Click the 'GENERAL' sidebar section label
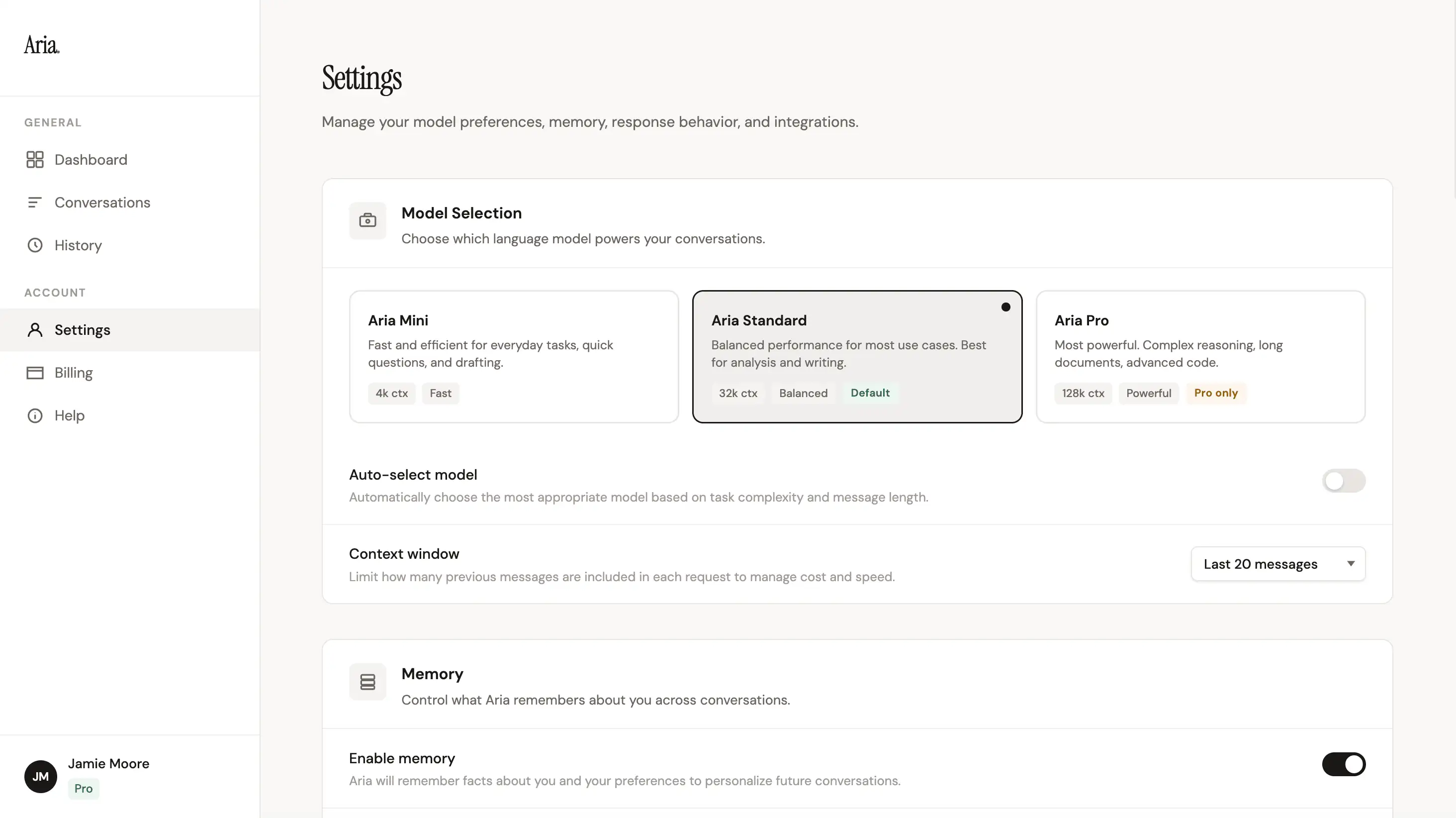This screenshot has height=818, width=1456. [x=53, y=123]
